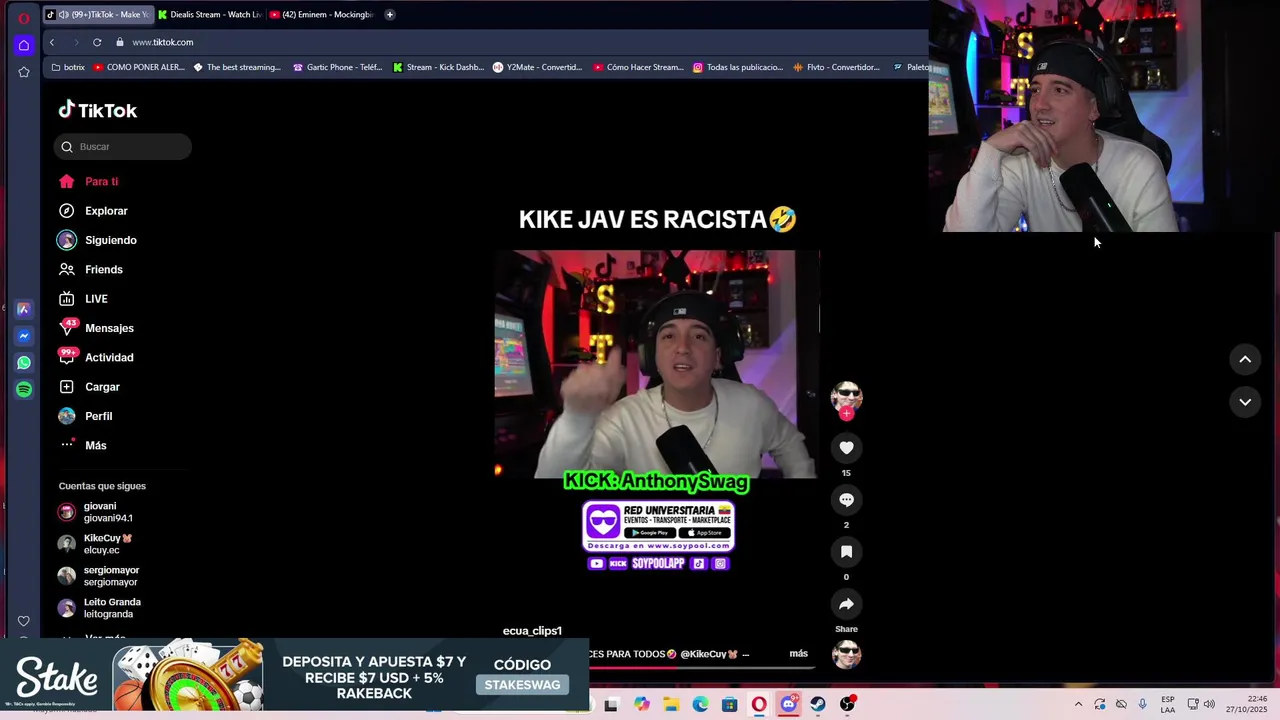The height and width of the screenshot is (720, 1280).
Task: Open giovani94.1 followed account
Action: click(96, 512)
